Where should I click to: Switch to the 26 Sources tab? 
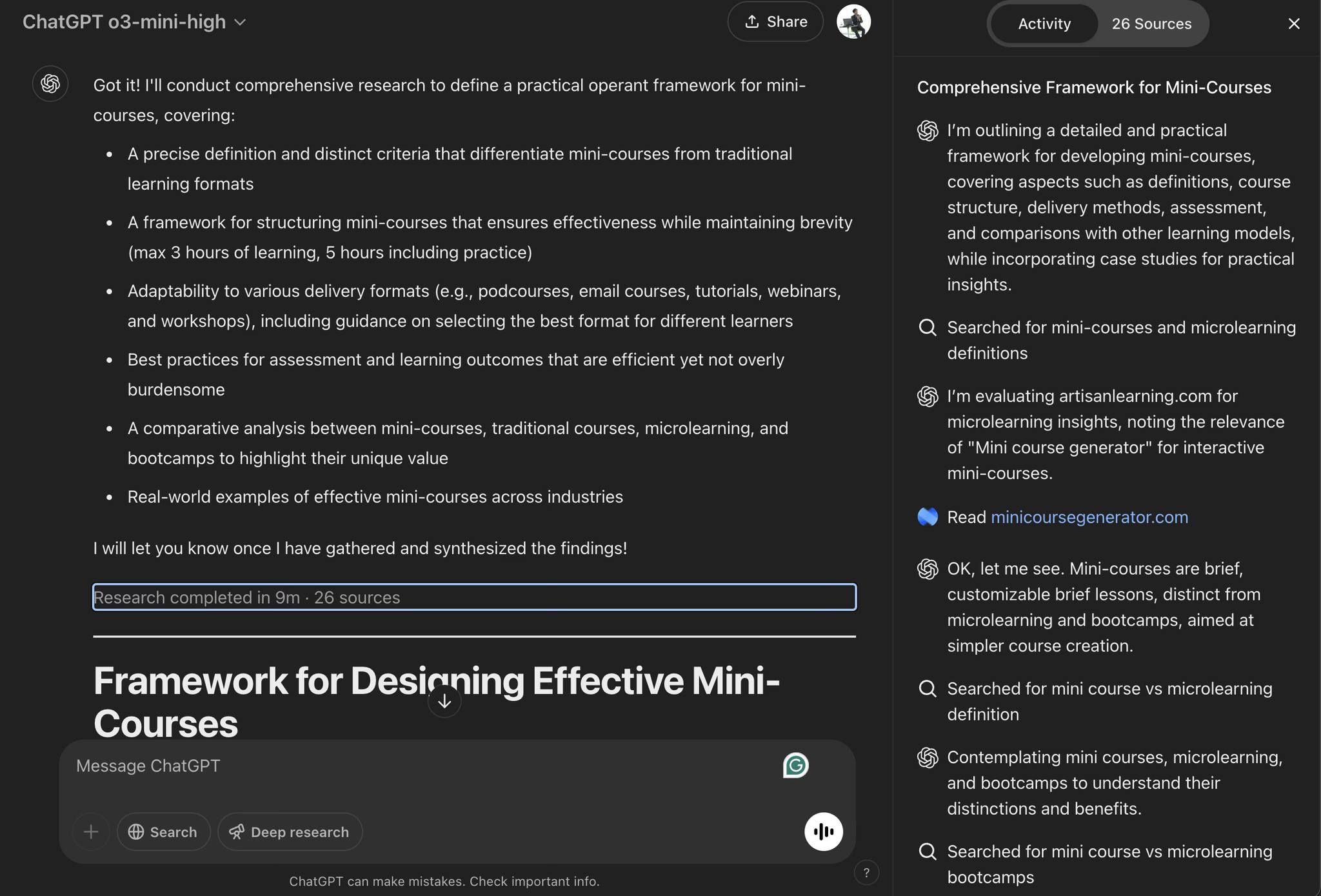[x=1151, y=24]
